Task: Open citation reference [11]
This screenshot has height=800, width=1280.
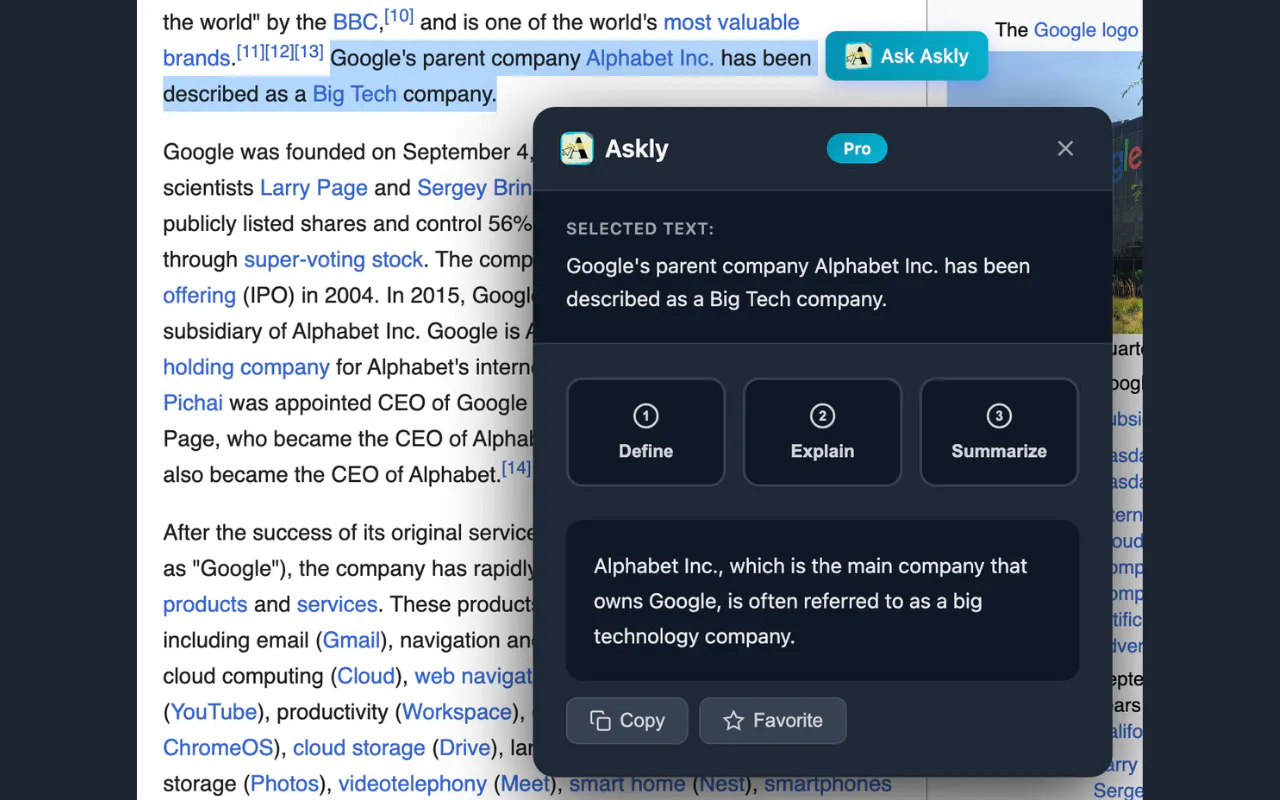Action: click(x=251, y=51)
